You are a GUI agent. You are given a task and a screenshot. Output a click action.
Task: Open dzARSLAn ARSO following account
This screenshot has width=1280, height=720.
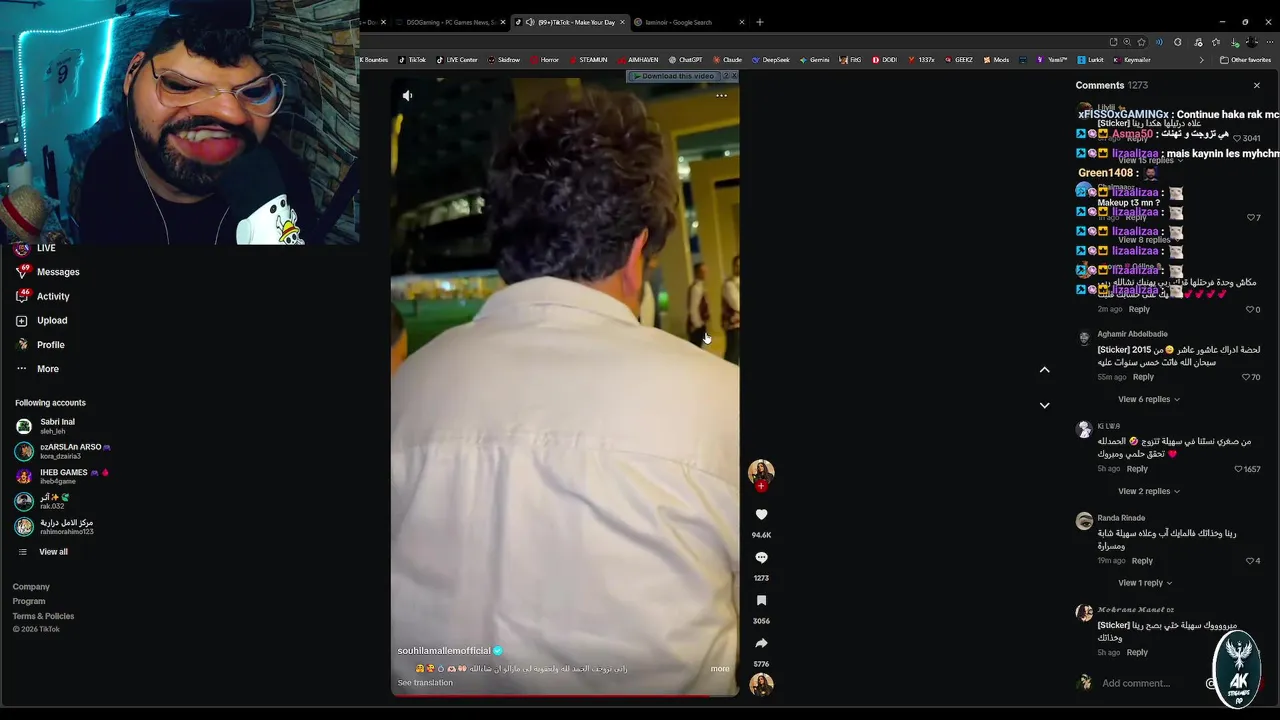(62, 451)
